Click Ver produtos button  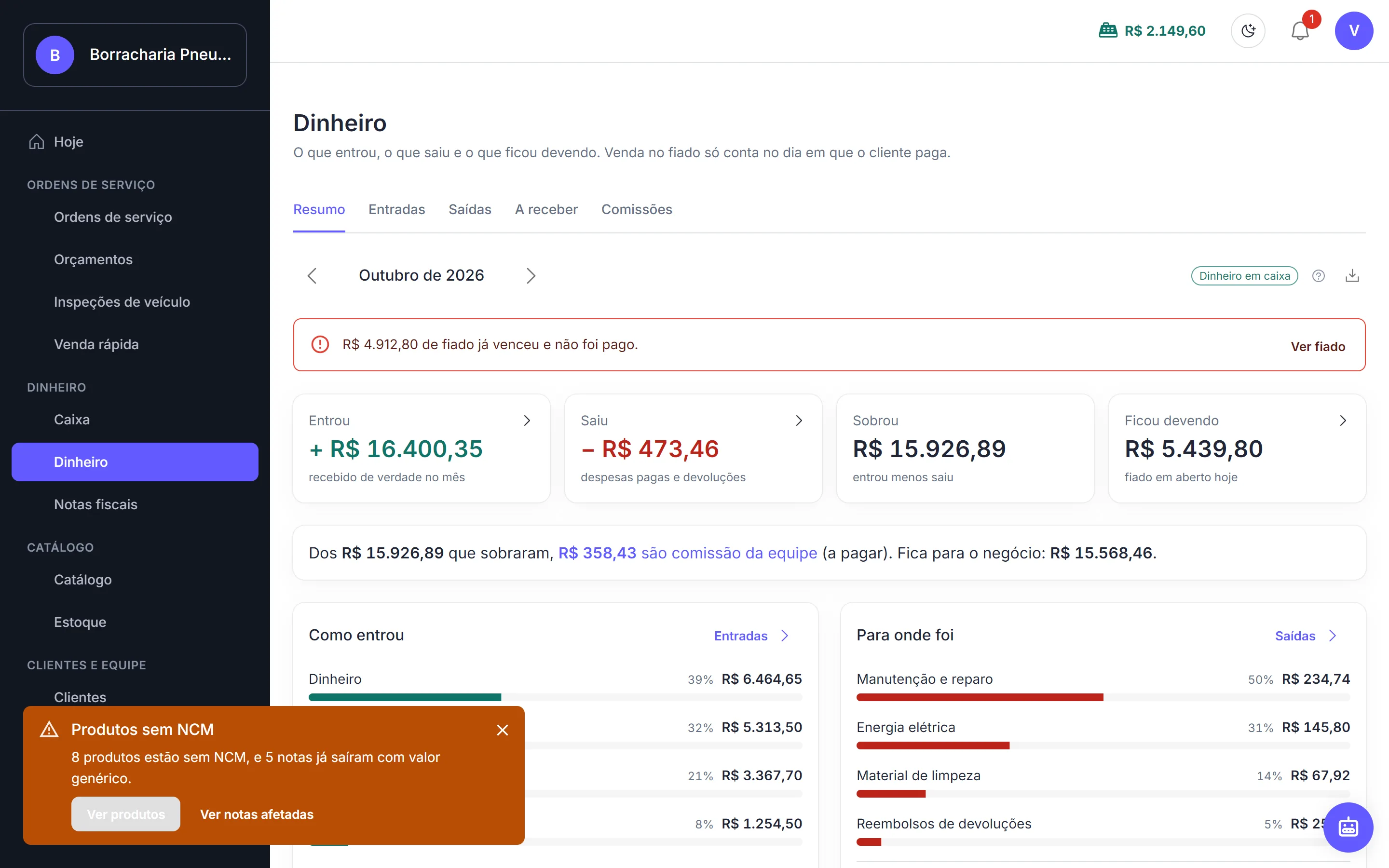tap(126, 814)
